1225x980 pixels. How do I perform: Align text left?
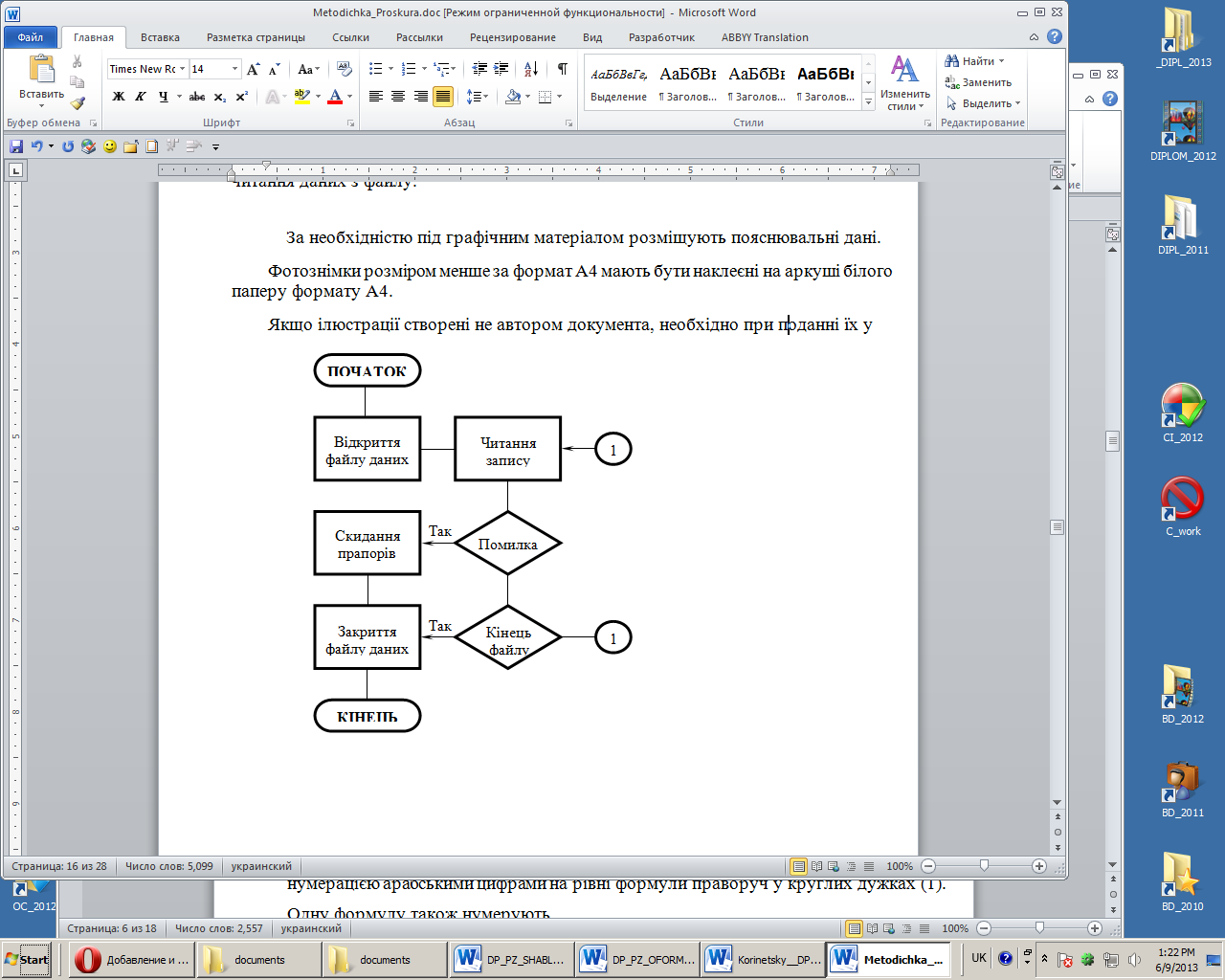pos(376,97)
